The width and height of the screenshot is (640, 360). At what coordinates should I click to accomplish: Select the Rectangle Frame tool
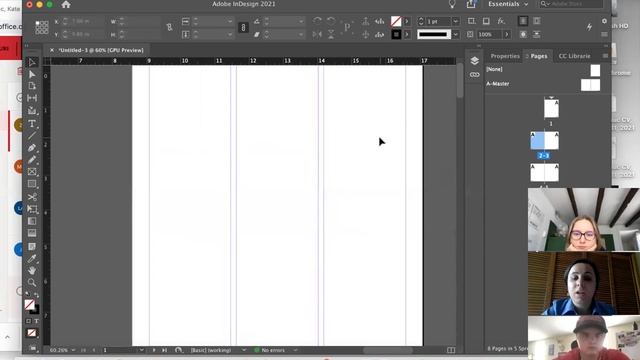click(32, 172)
